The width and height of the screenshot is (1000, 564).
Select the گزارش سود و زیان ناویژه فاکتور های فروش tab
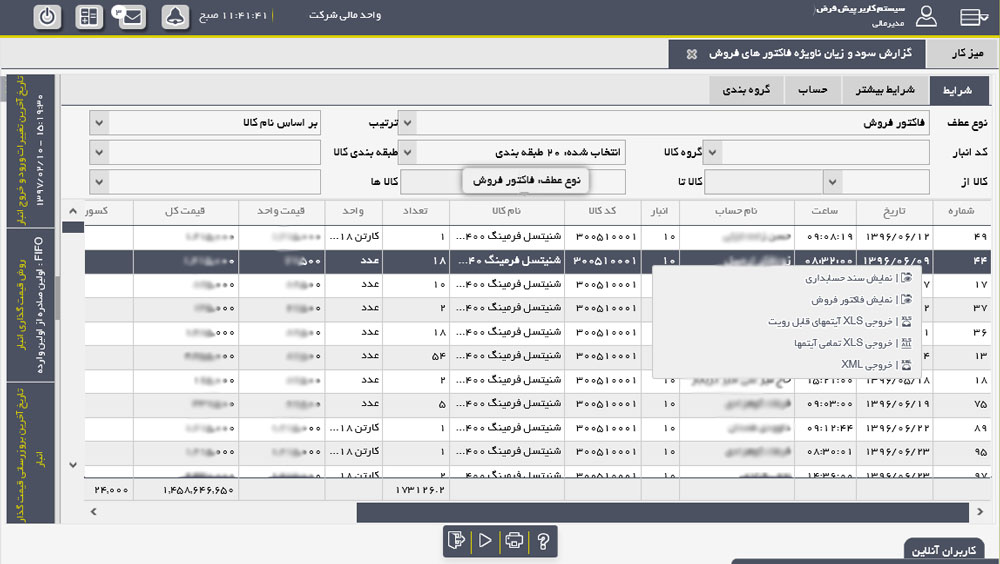click(797, 54)
